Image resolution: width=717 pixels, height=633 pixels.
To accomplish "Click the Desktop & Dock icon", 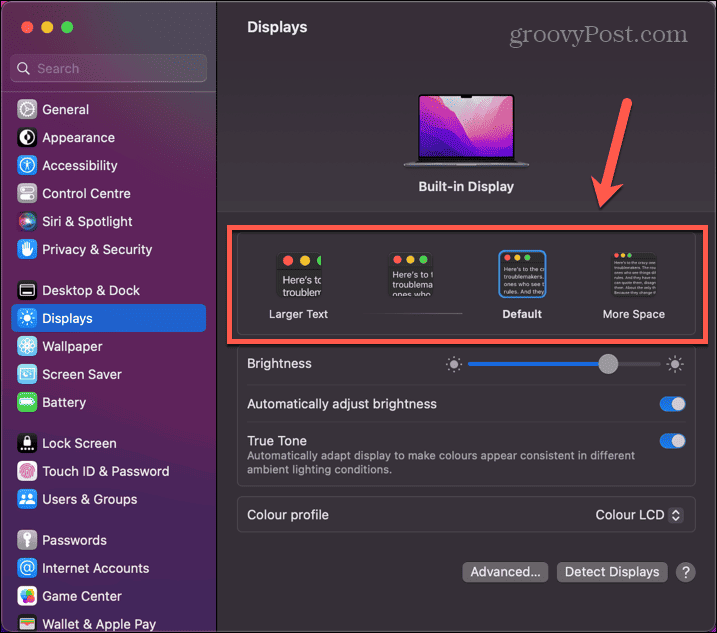I will [27, 290].
